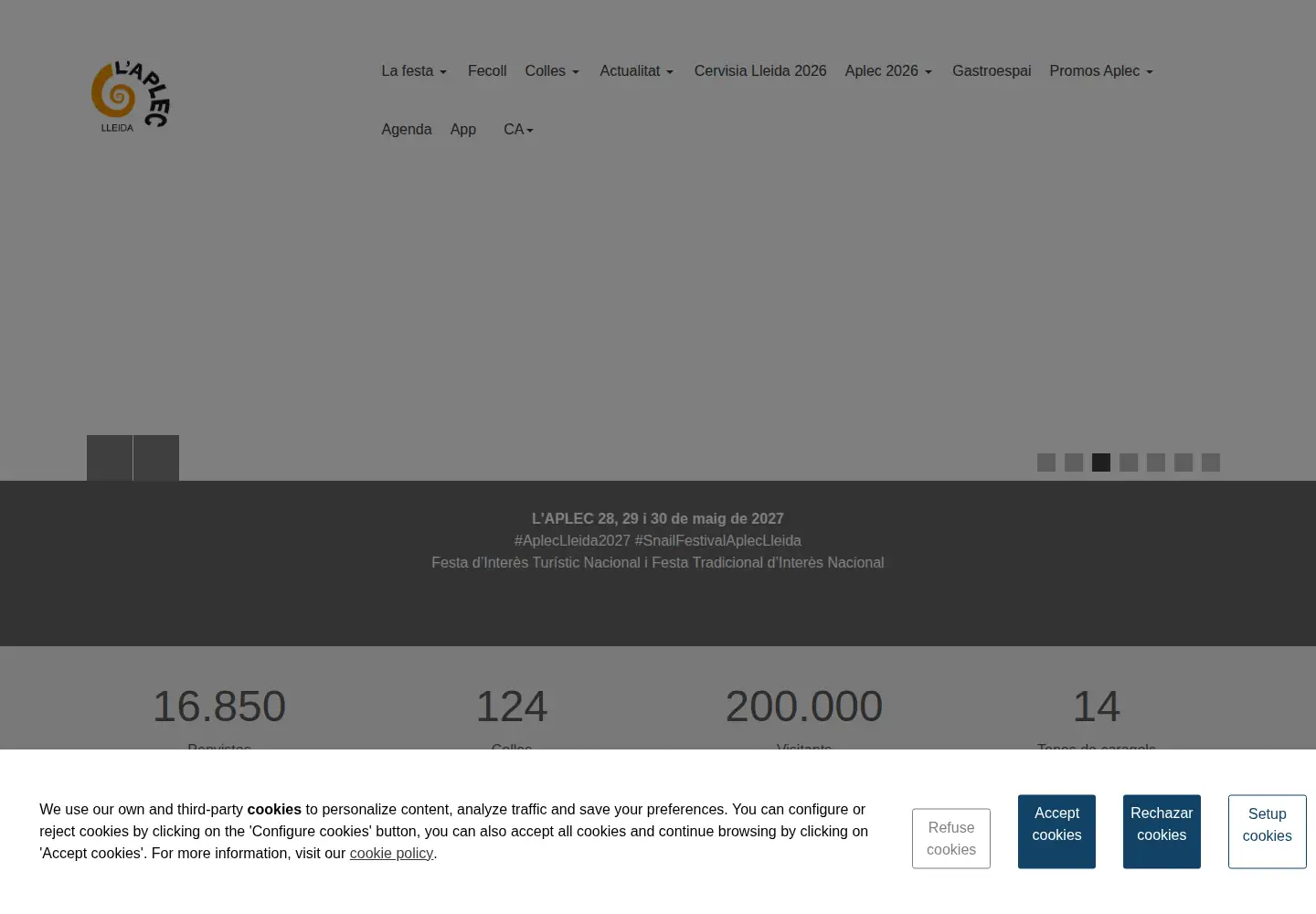Viewport: 1316px width, 914px height.
Task: Expand the Aplec 2026 dropdown
Action: tap(888, 71)
